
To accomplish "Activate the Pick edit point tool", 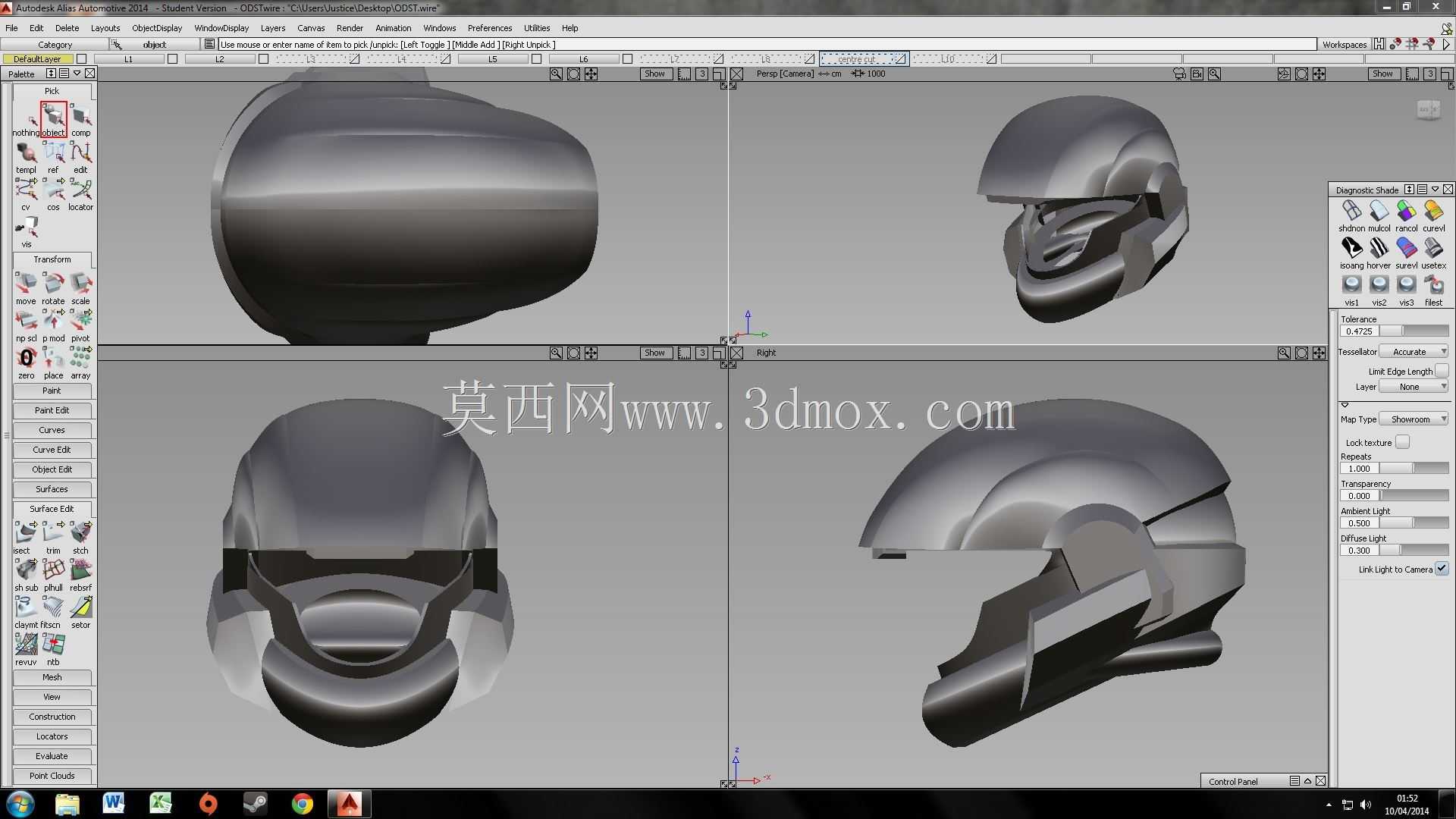I will click(80, 157).
